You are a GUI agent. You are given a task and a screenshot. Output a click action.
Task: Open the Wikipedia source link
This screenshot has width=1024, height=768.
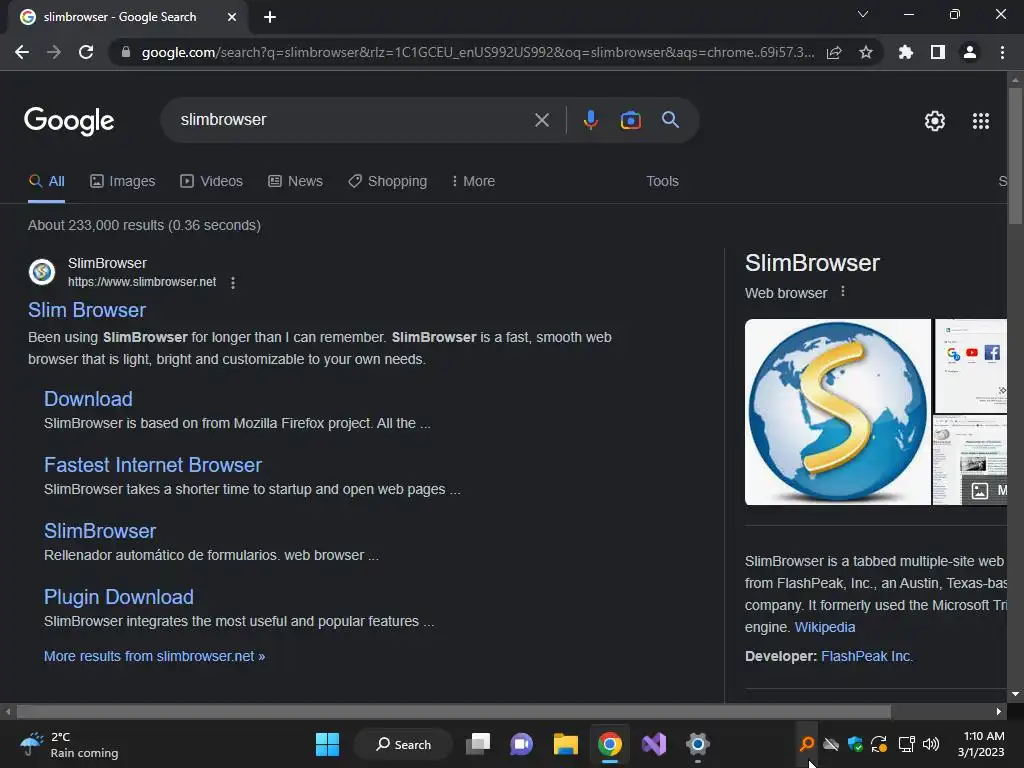tap(825, 628)
